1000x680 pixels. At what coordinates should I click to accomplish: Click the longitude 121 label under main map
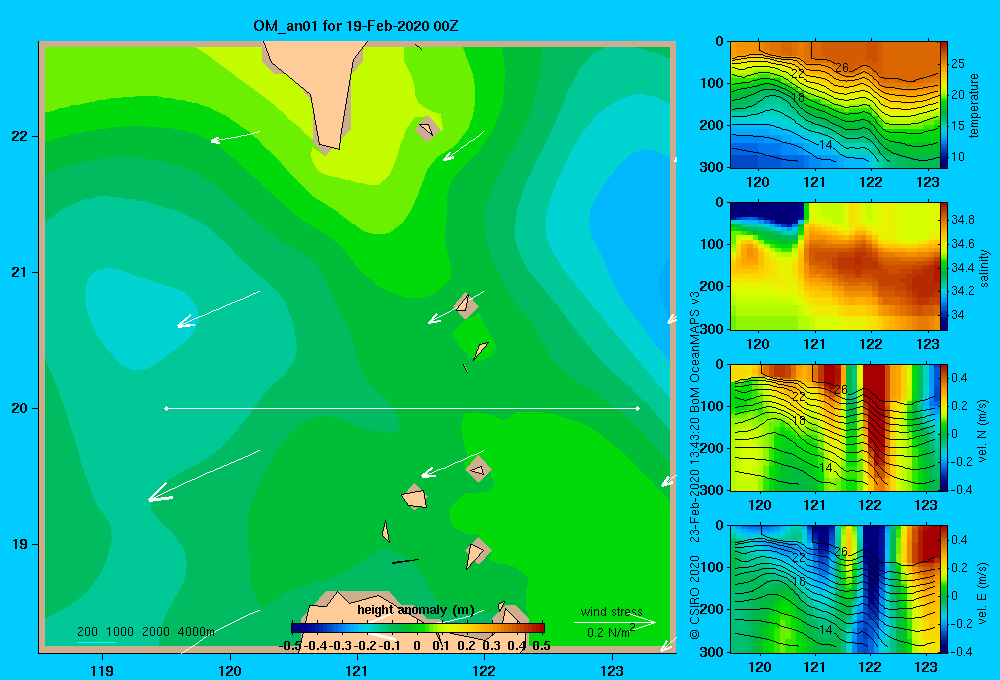point(357,670)
